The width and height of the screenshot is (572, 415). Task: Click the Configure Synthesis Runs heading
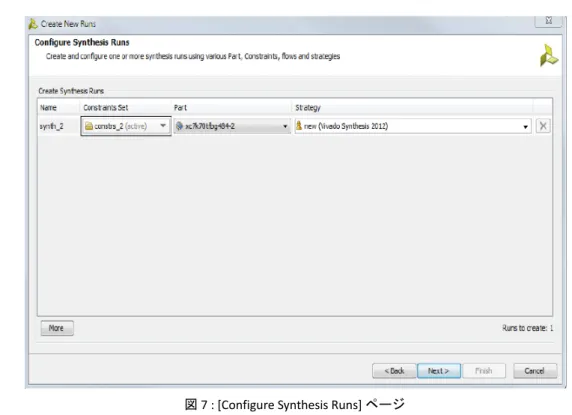82,42
